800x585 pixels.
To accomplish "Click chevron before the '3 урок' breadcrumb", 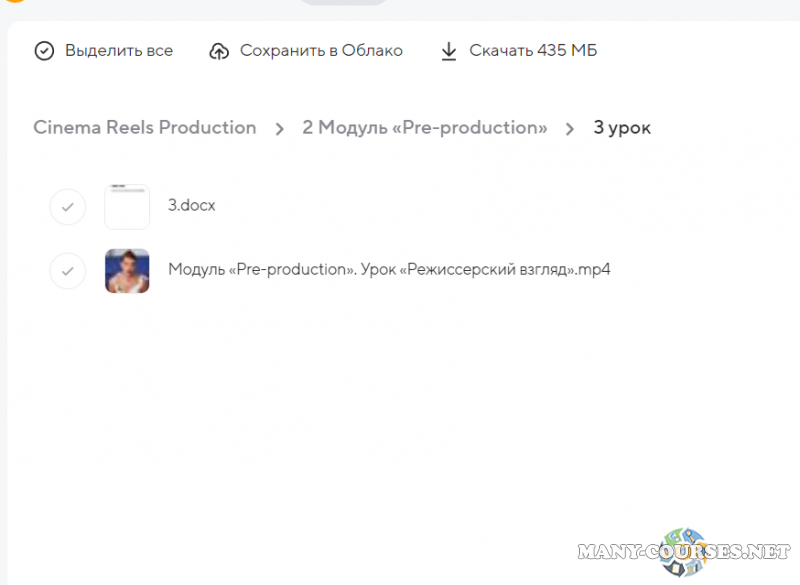I will [x=570, y=128].
